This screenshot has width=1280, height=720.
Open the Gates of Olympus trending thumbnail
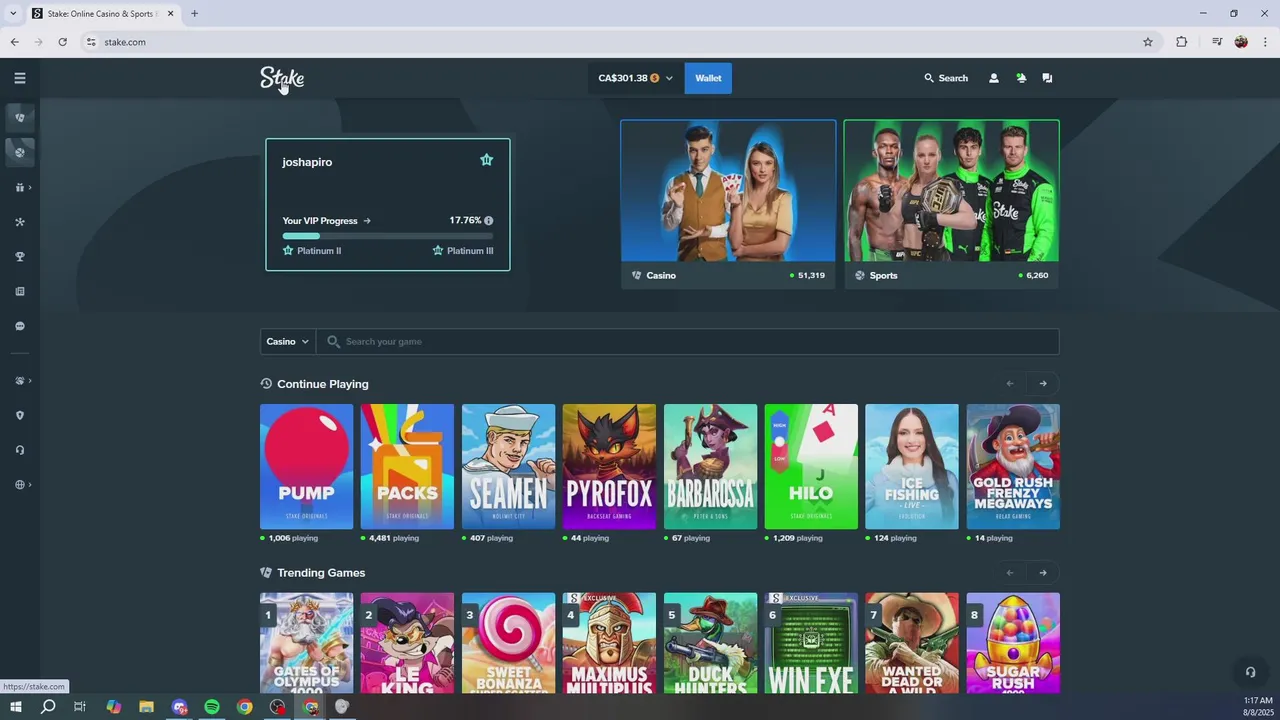pos(307,643)
